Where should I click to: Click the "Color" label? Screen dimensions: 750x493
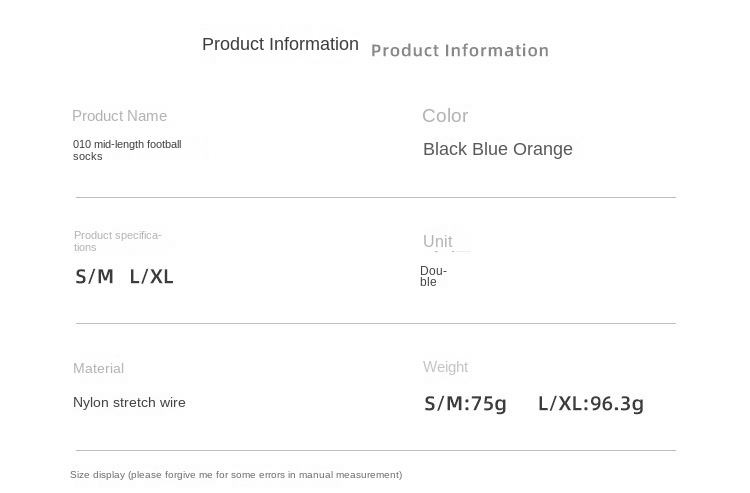(x=445, y=116)
